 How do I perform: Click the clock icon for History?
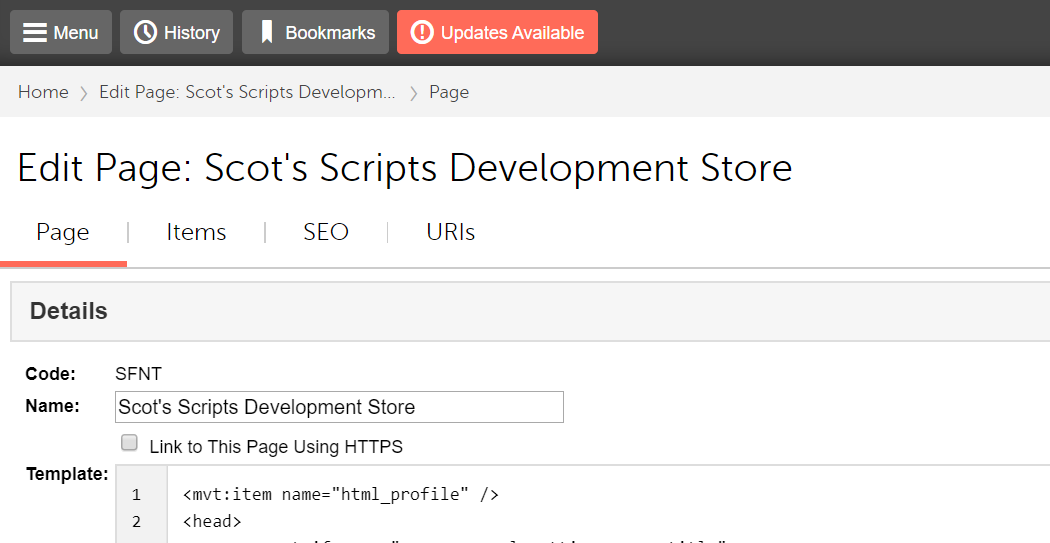coord(146,33)
